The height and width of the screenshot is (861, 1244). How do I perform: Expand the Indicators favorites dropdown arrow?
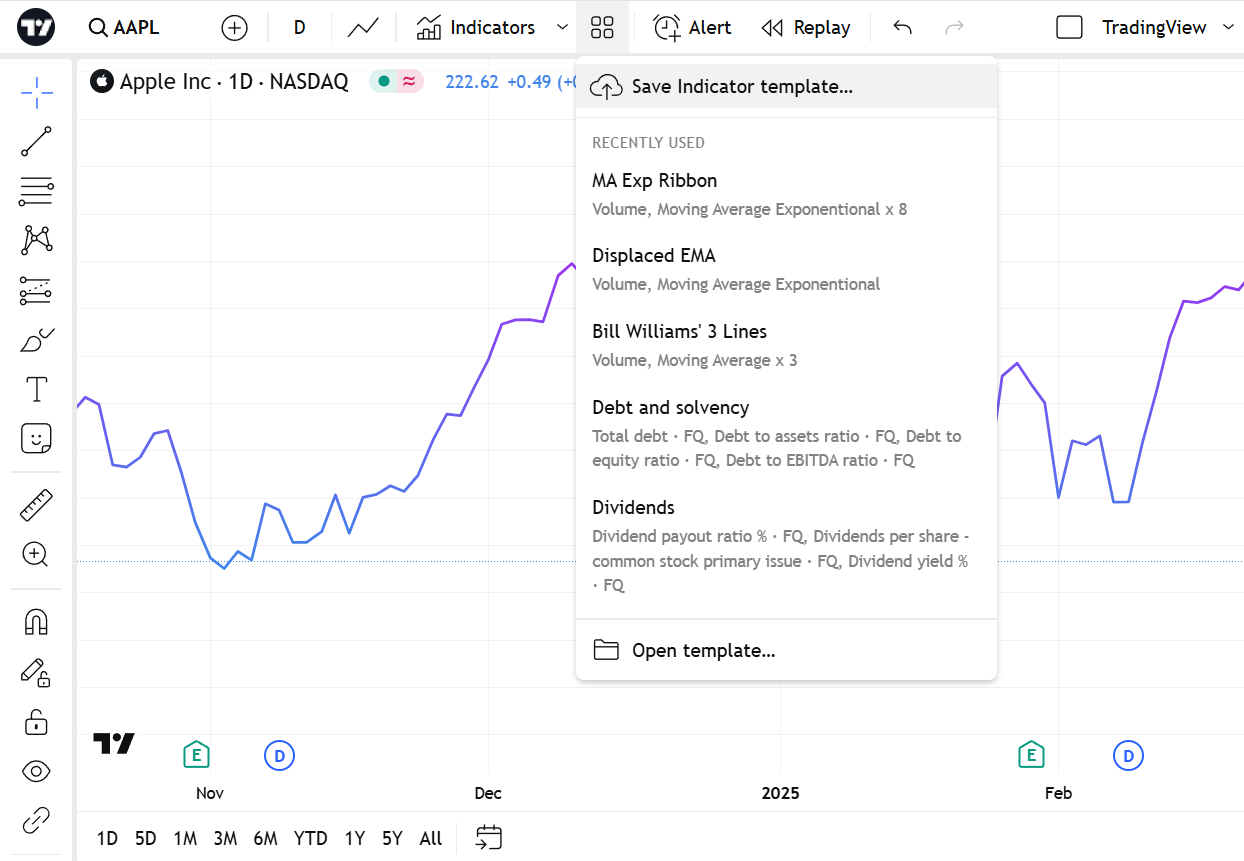561,27
